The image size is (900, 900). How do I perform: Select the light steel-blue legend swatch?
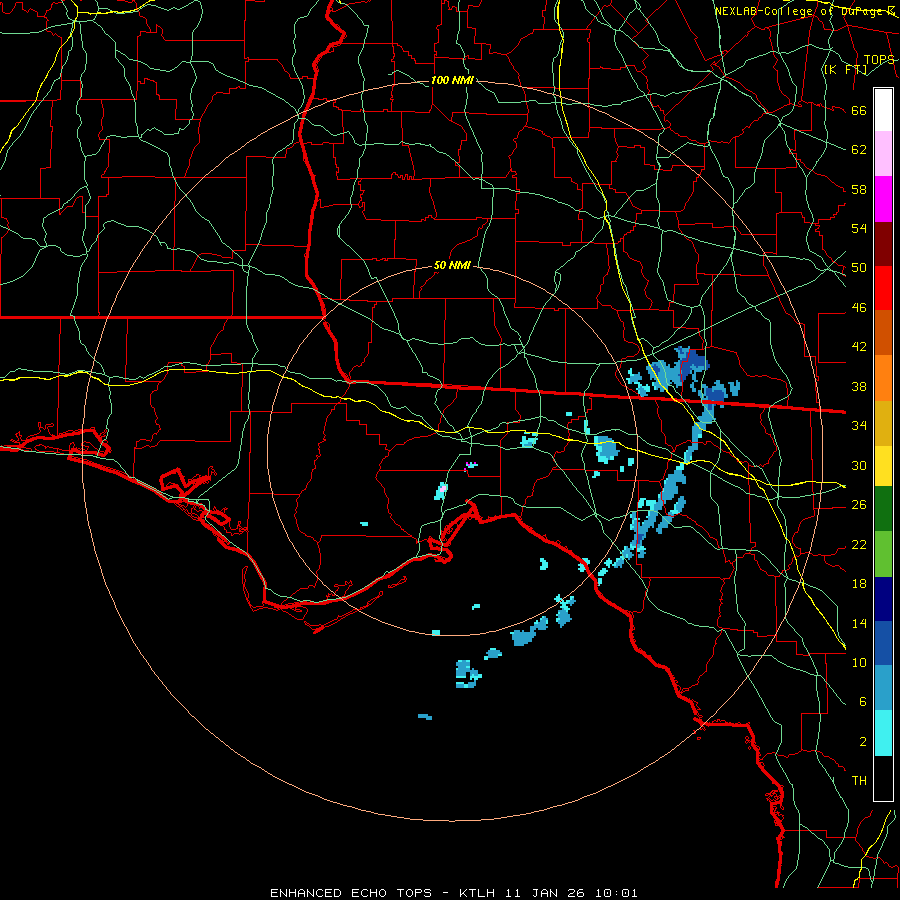point(883,687)
